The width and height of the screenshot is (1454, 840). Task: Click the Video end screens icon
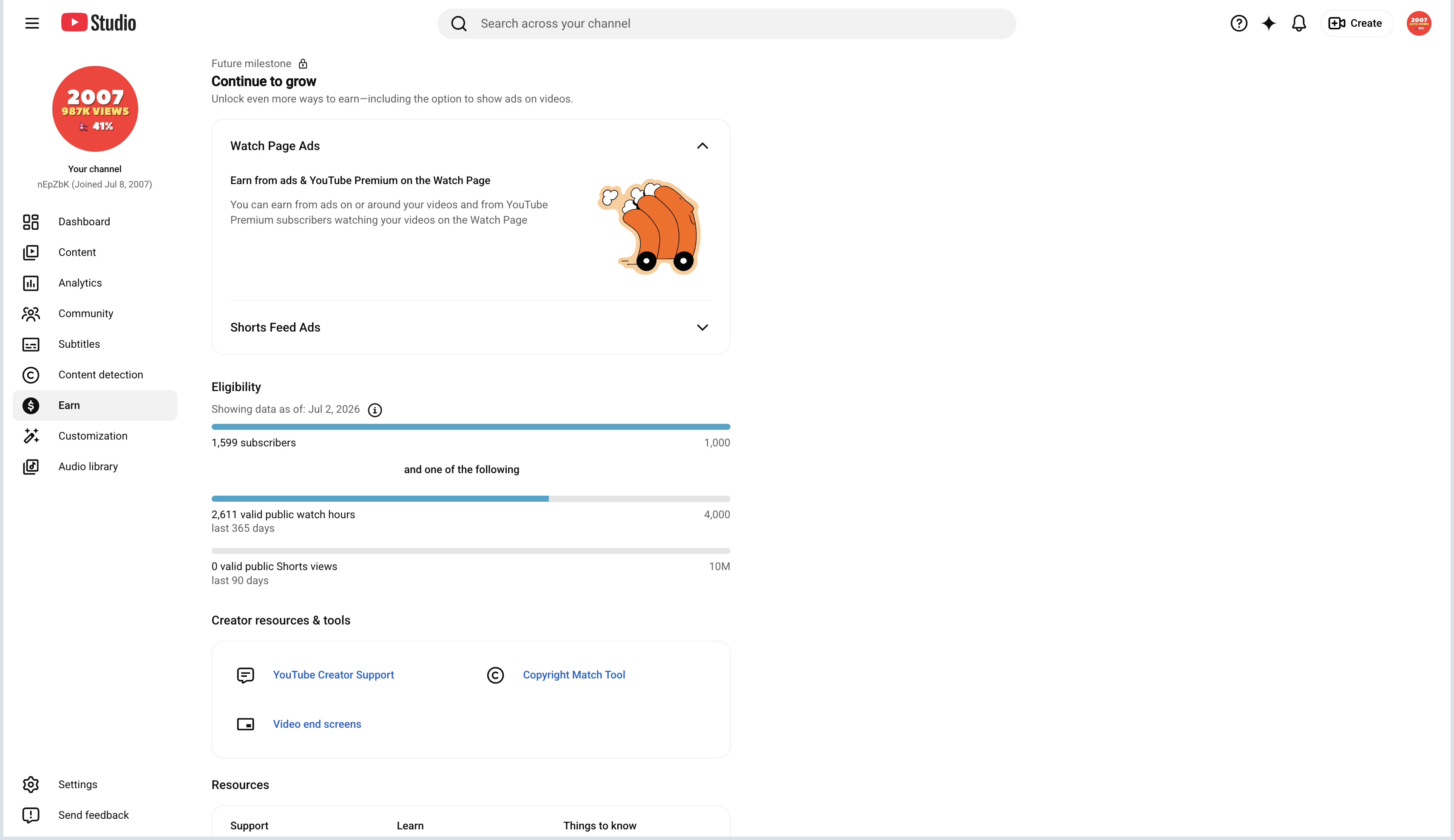coord(245,724)
